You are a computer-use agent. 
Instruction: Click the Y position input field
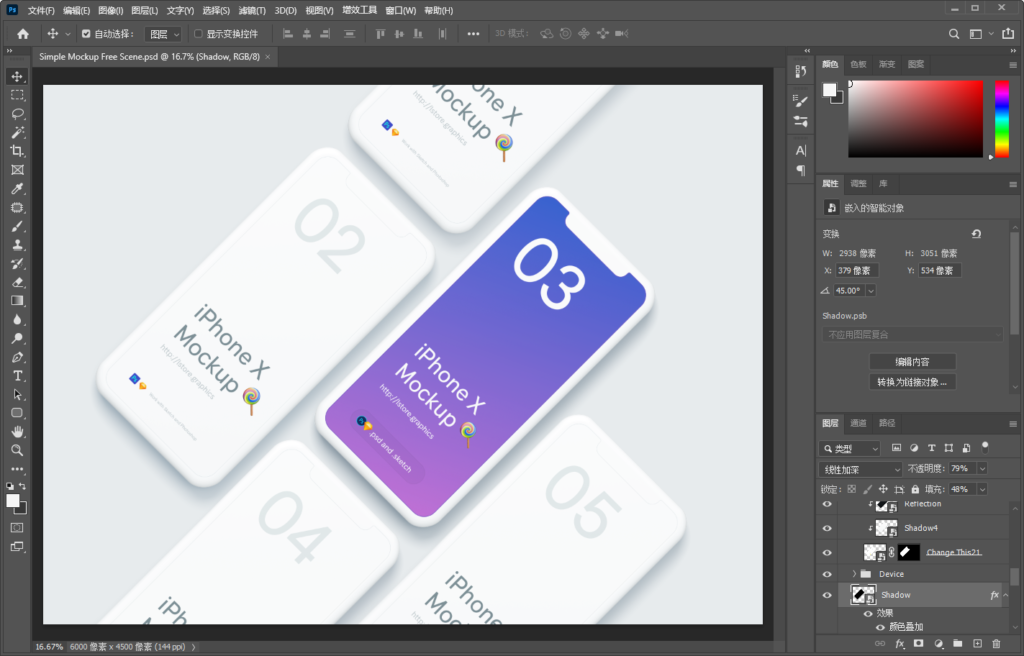pyautogui.click(x=939, y=271)
